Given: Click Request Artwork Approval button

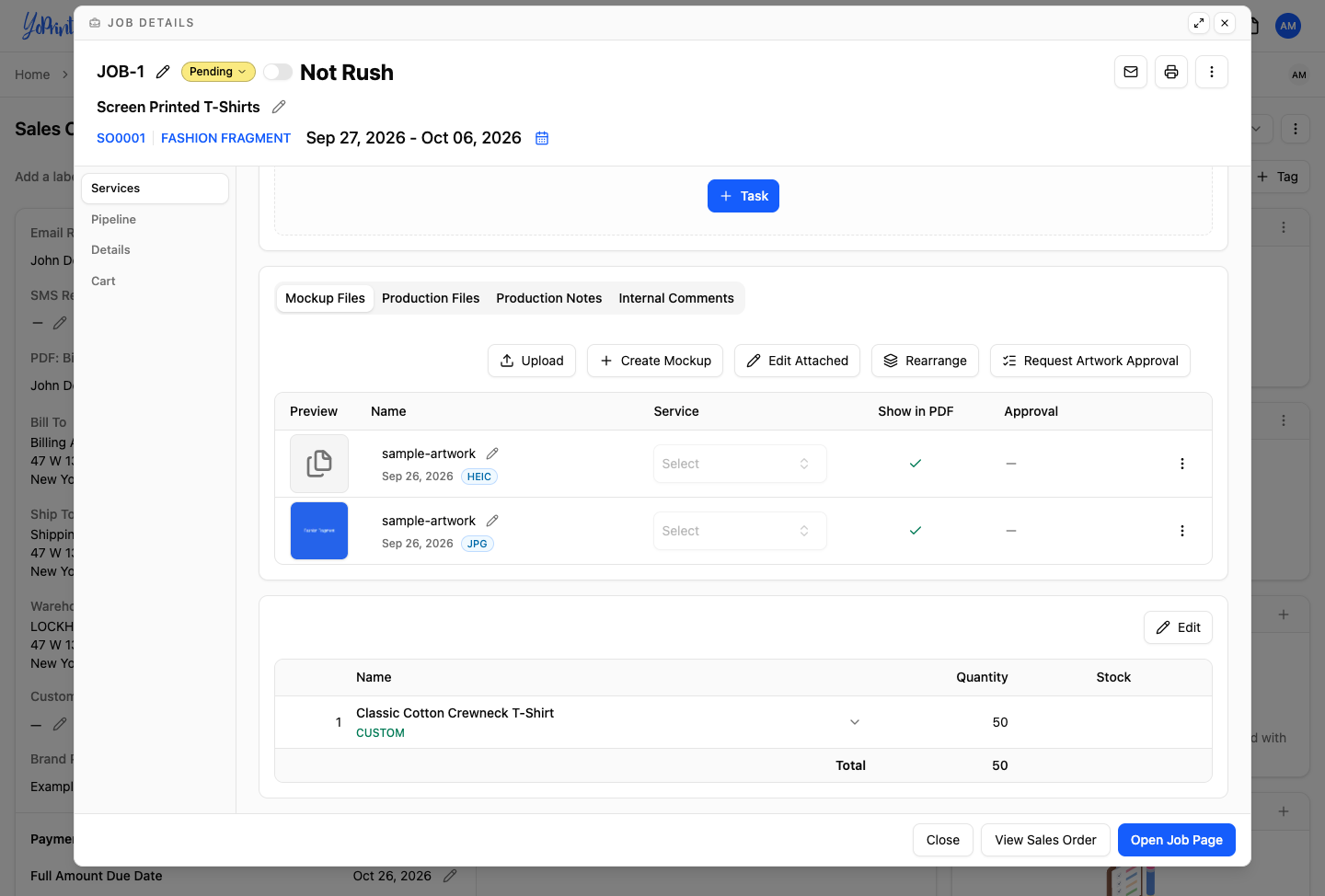Looking at the screenshot, I should [1090, 361].
